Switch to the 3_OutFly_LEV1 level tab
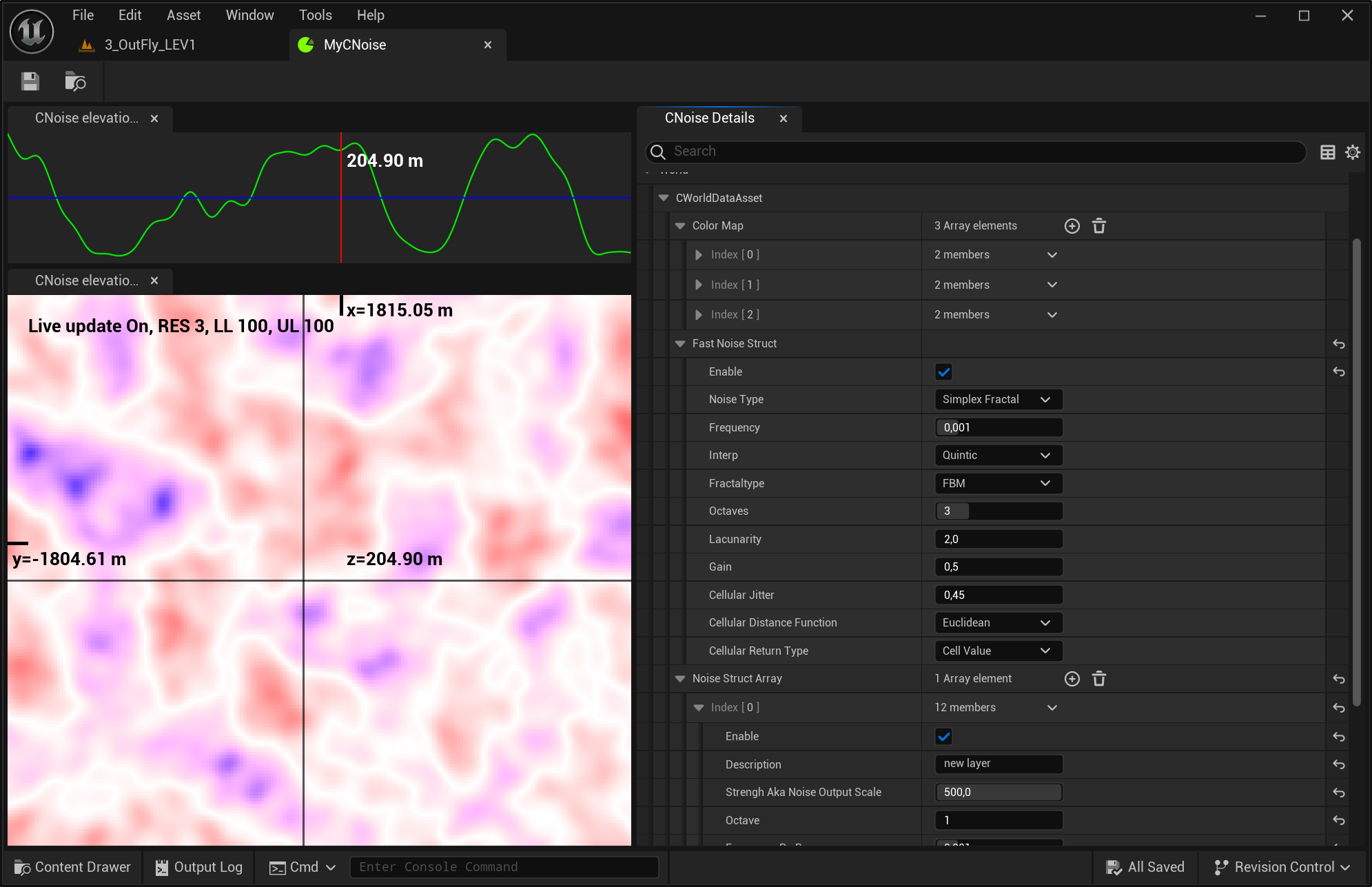 coord(150,45)
